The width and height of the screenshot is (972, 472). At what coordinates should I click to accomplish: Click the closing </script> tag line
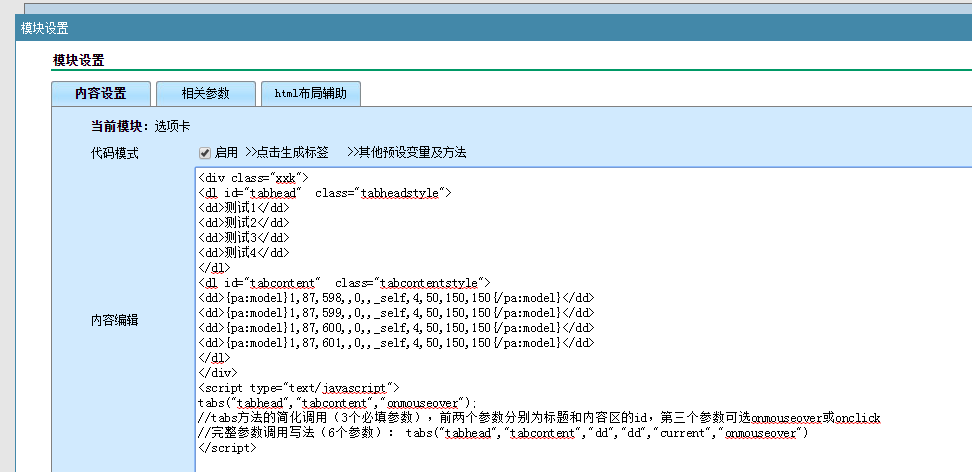click(x=228, y=448)
